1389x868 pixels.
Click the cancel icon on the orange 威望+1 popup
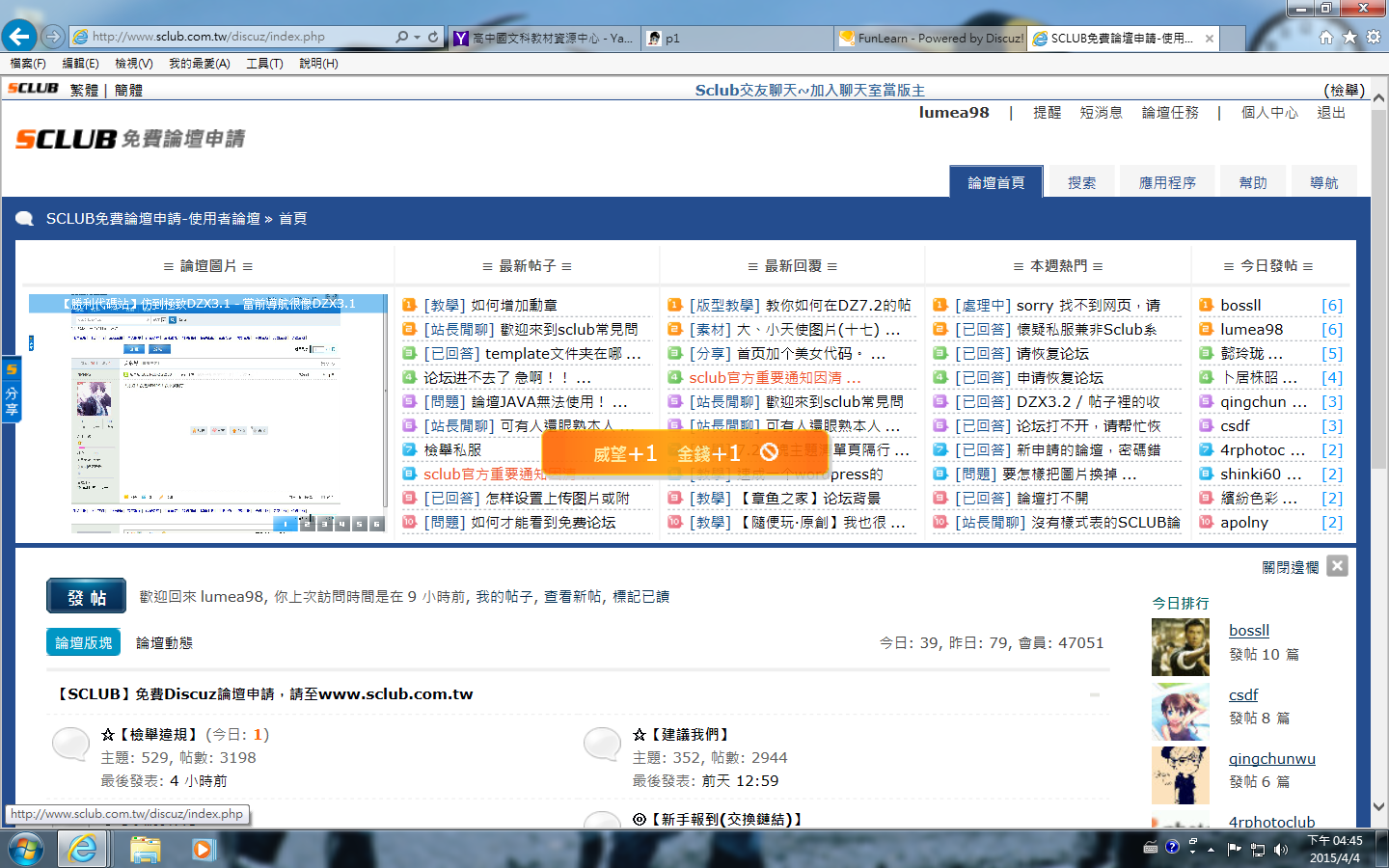(769, 452)
